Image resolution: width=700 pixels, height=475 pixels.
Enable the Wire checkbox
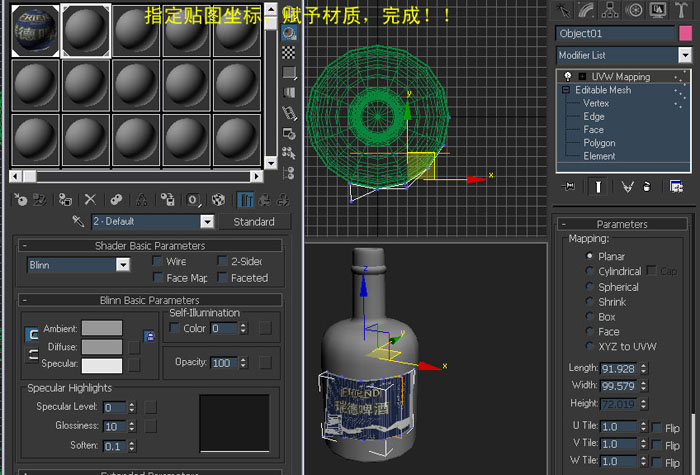point(157,260)
